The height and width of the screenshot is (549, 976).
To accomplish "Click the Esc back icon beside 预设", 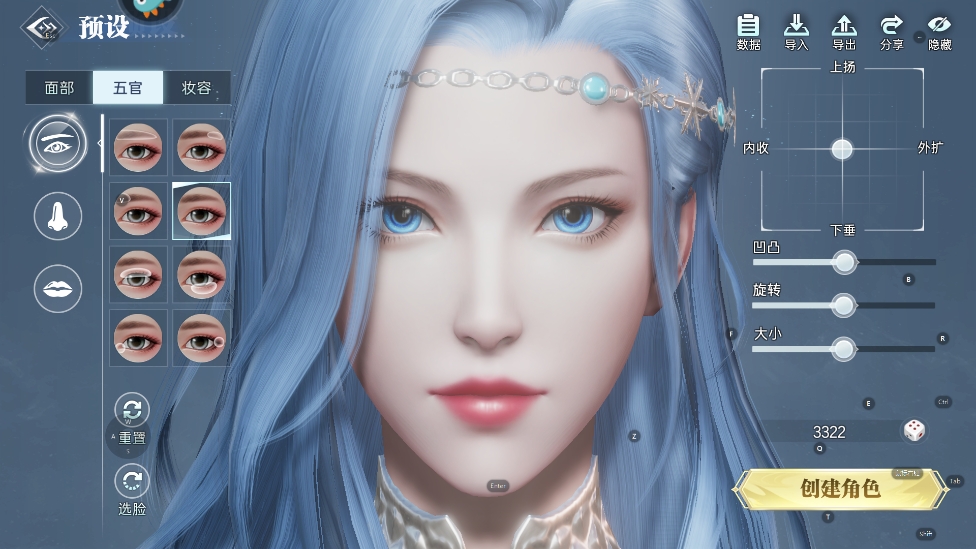I will [x=41, y=28].
